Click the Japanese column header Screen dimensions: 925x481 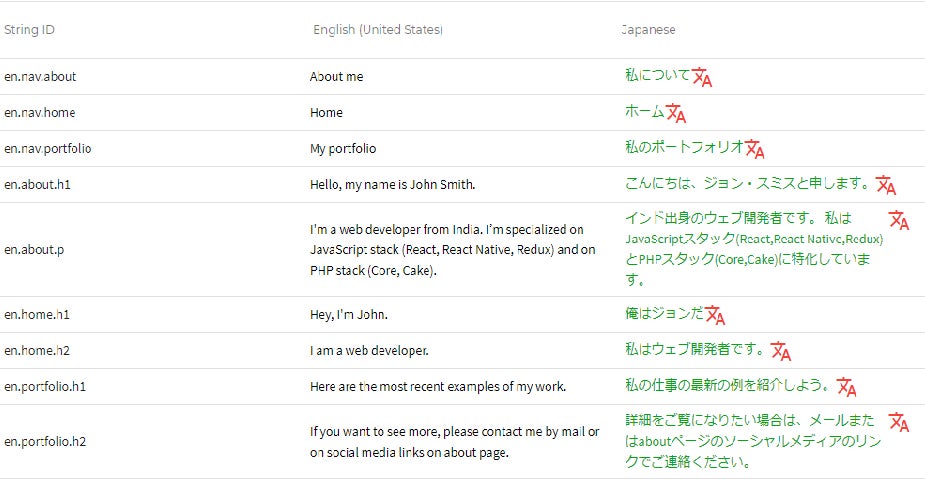click(648, 30)
